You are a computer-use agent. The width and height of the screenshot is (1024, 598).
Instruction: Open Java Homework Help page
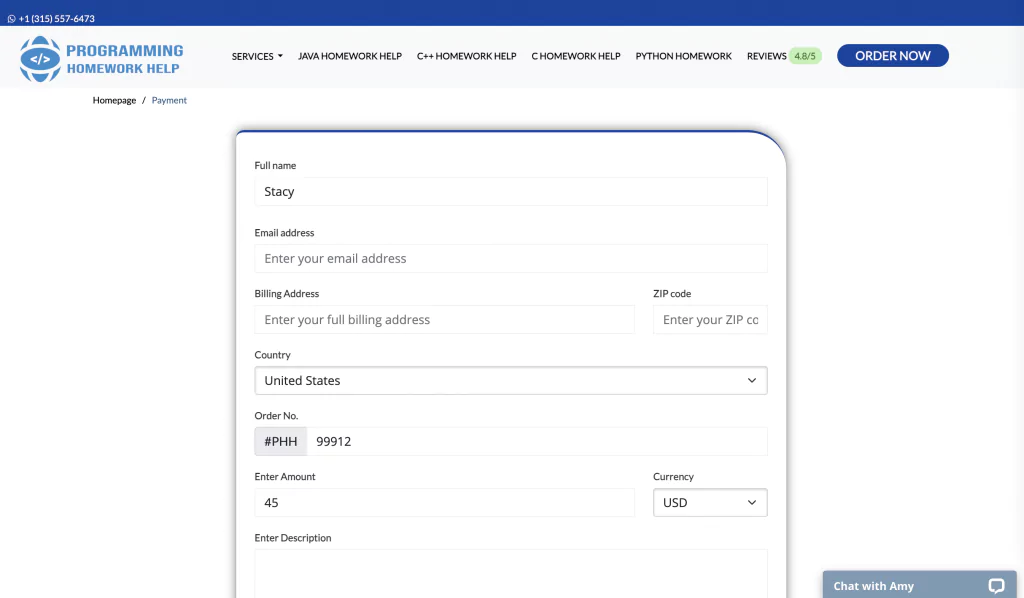pos(350,56)
